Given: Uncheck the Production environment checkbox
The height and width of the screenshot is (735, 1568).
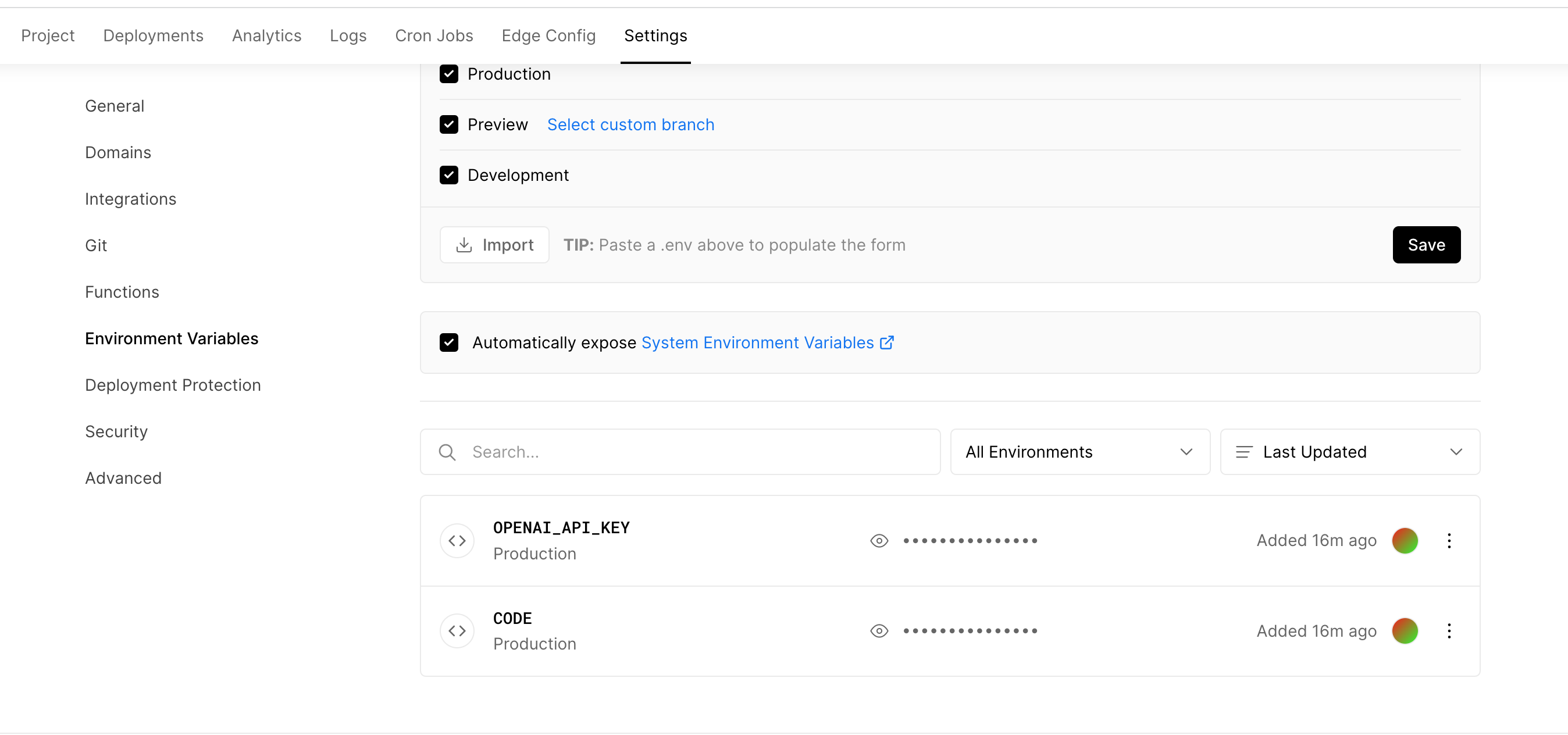Looking at the screenshot, I should click(448, 74).
